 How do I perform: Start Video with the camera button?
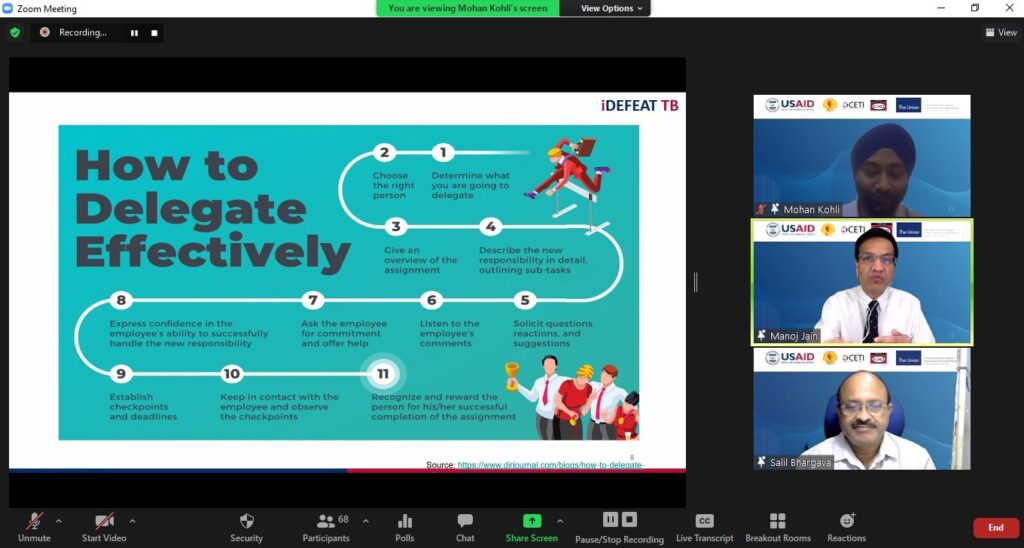click(104, 521)
